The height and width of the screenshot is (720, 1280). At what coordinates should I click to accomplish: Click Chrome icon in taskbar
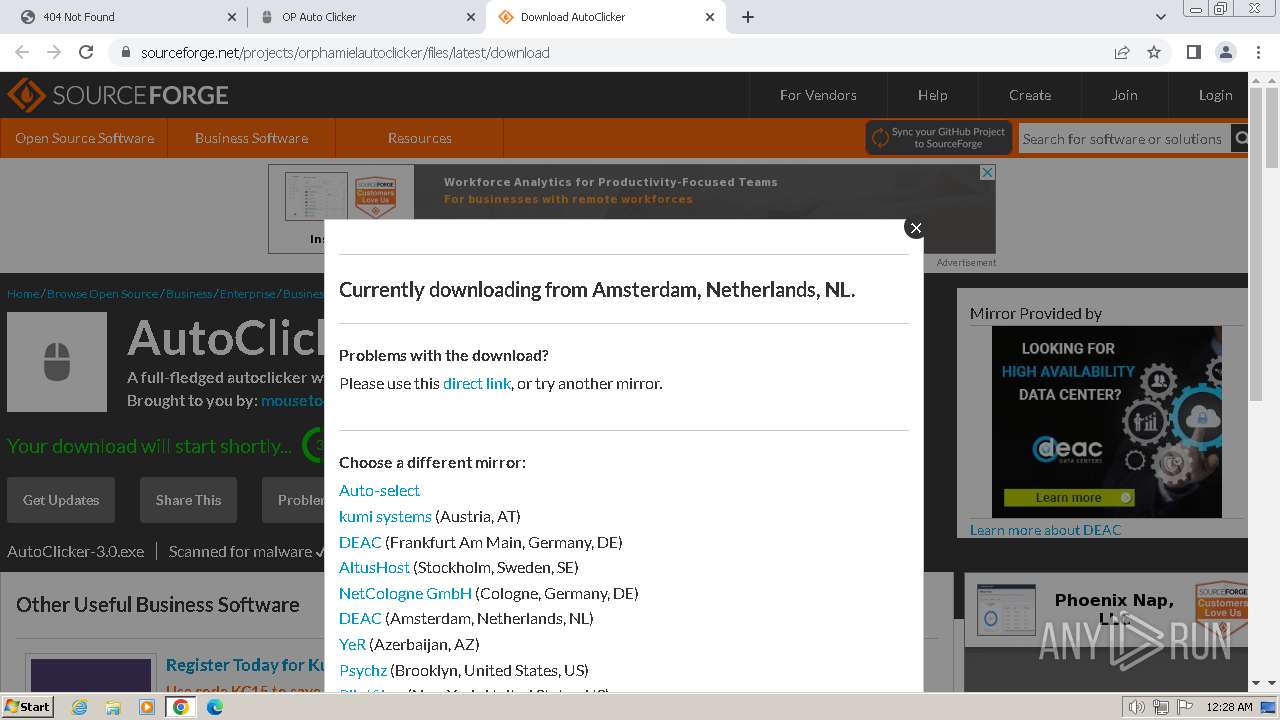point(181,707)
